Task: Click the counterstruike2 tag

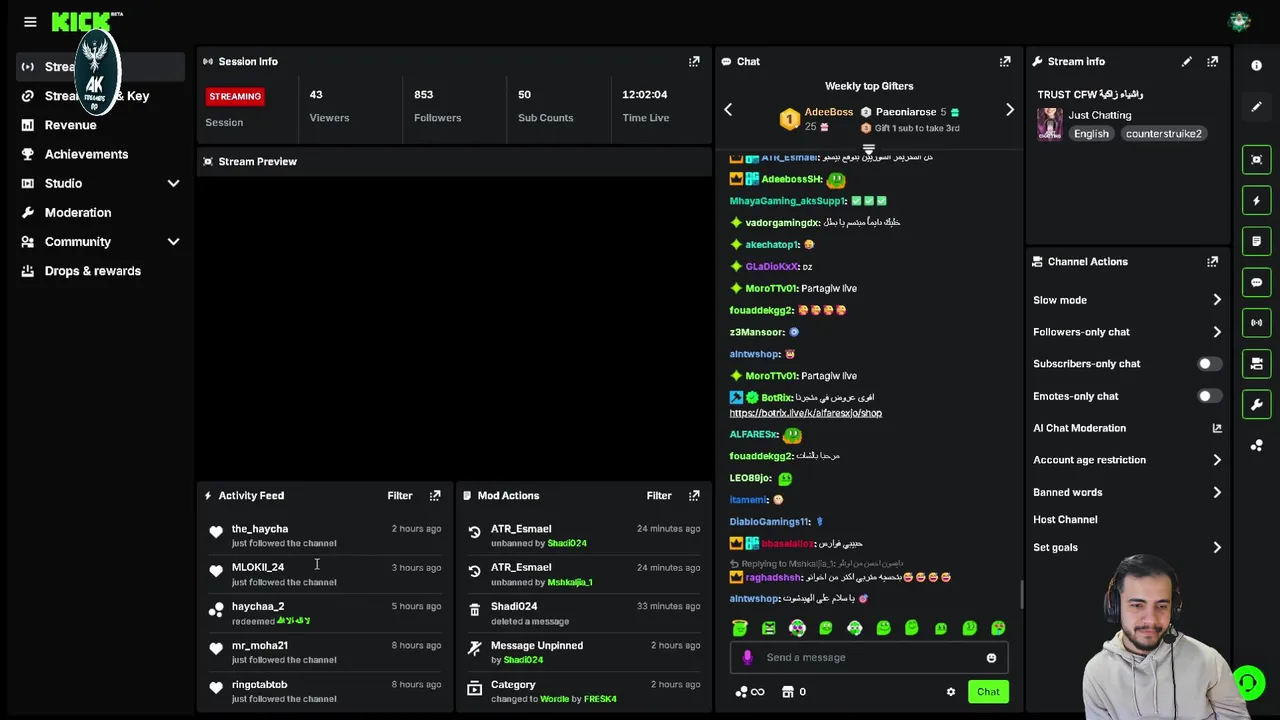Action: (x=1163, y=134)
